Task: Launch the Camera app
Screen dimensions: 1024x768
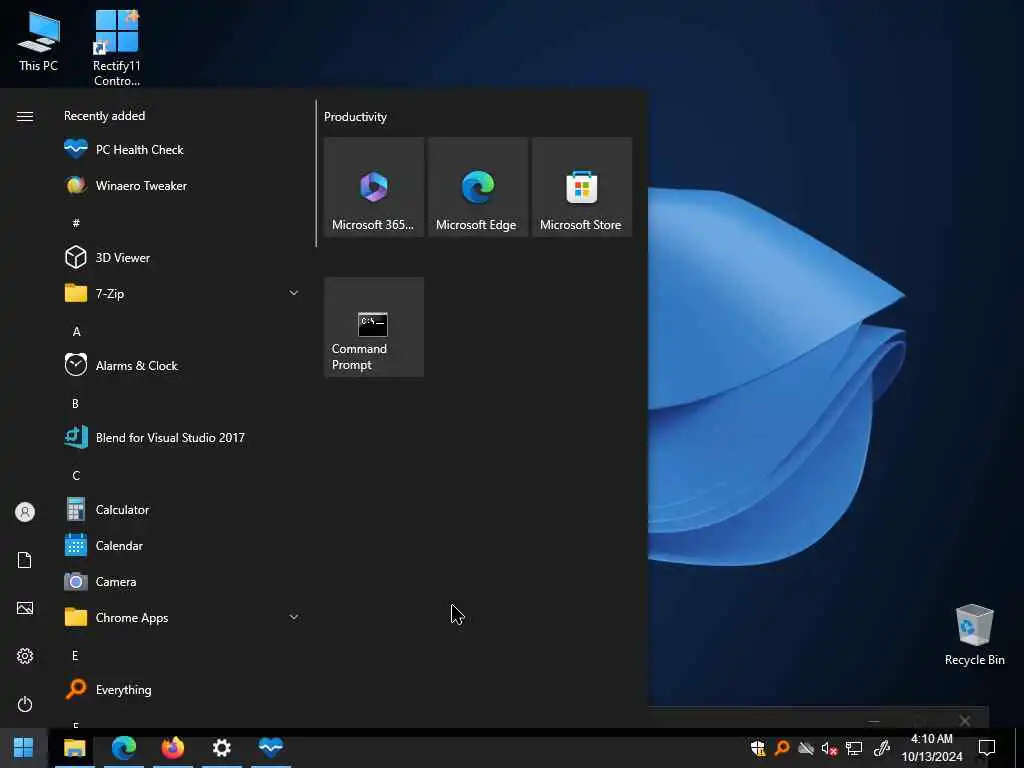Action: 181,581
